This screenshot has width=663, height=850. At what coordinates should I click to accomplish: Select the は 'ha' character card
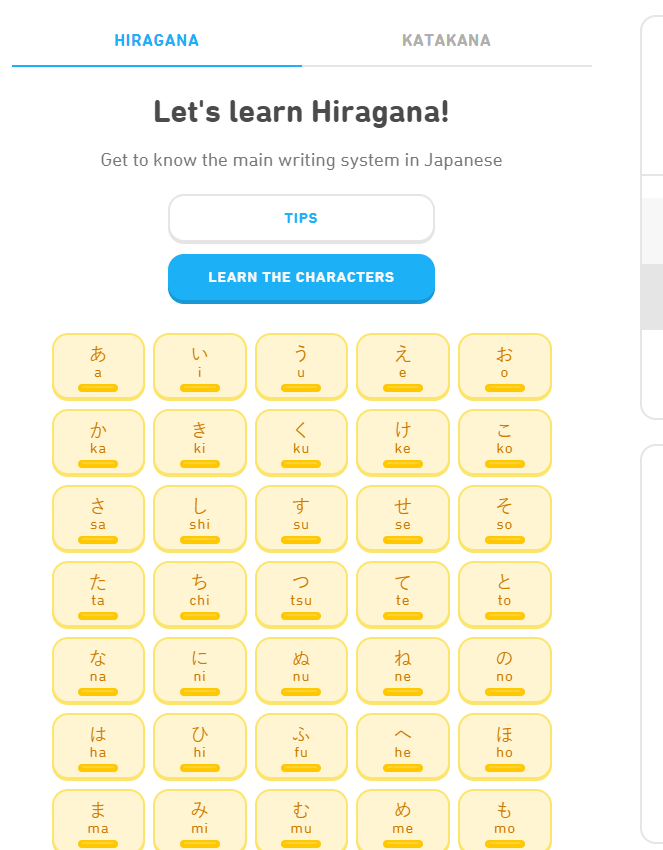coord(98,746)
